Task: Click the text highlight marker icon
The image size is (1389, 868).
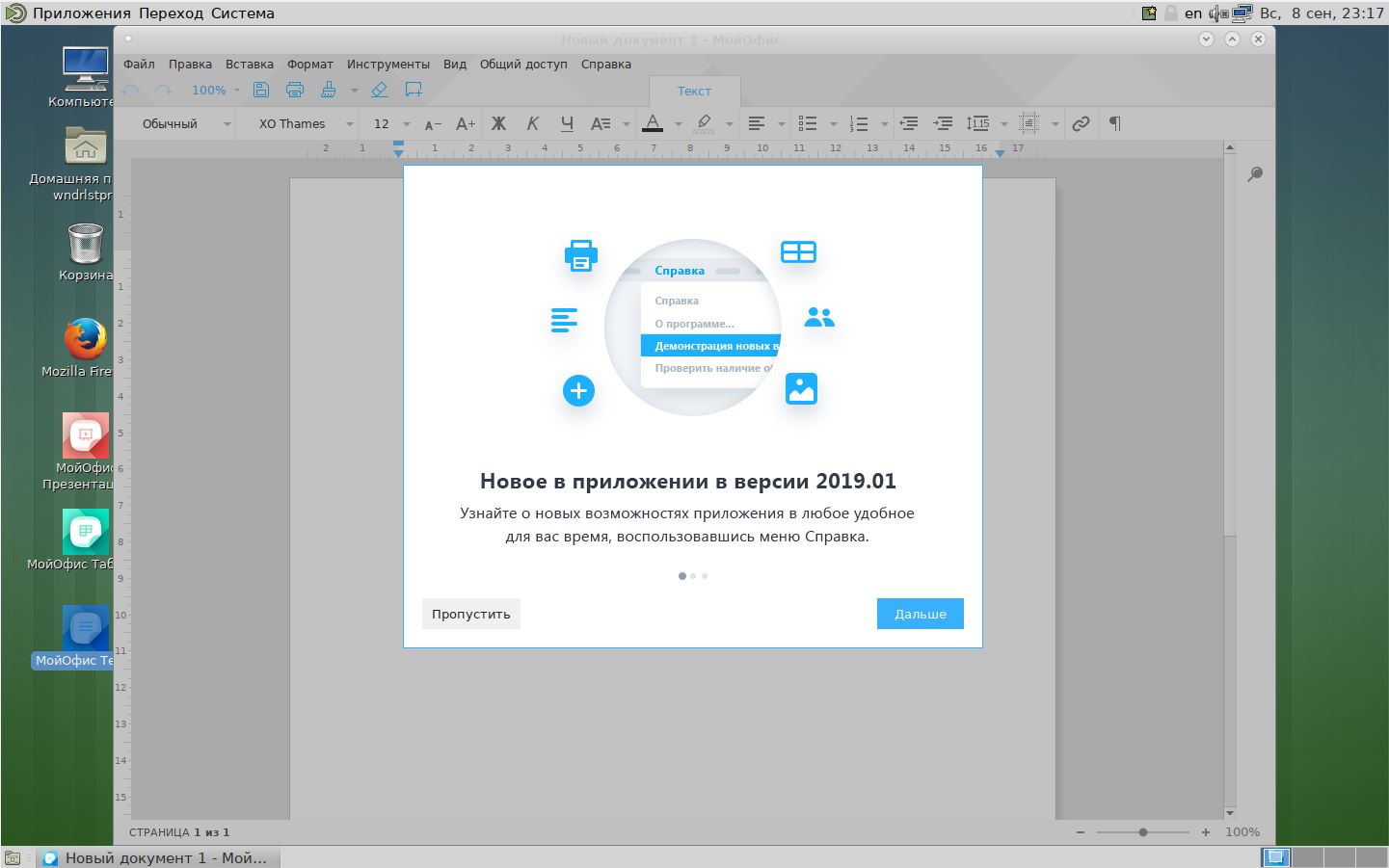Action: (704, 123)
